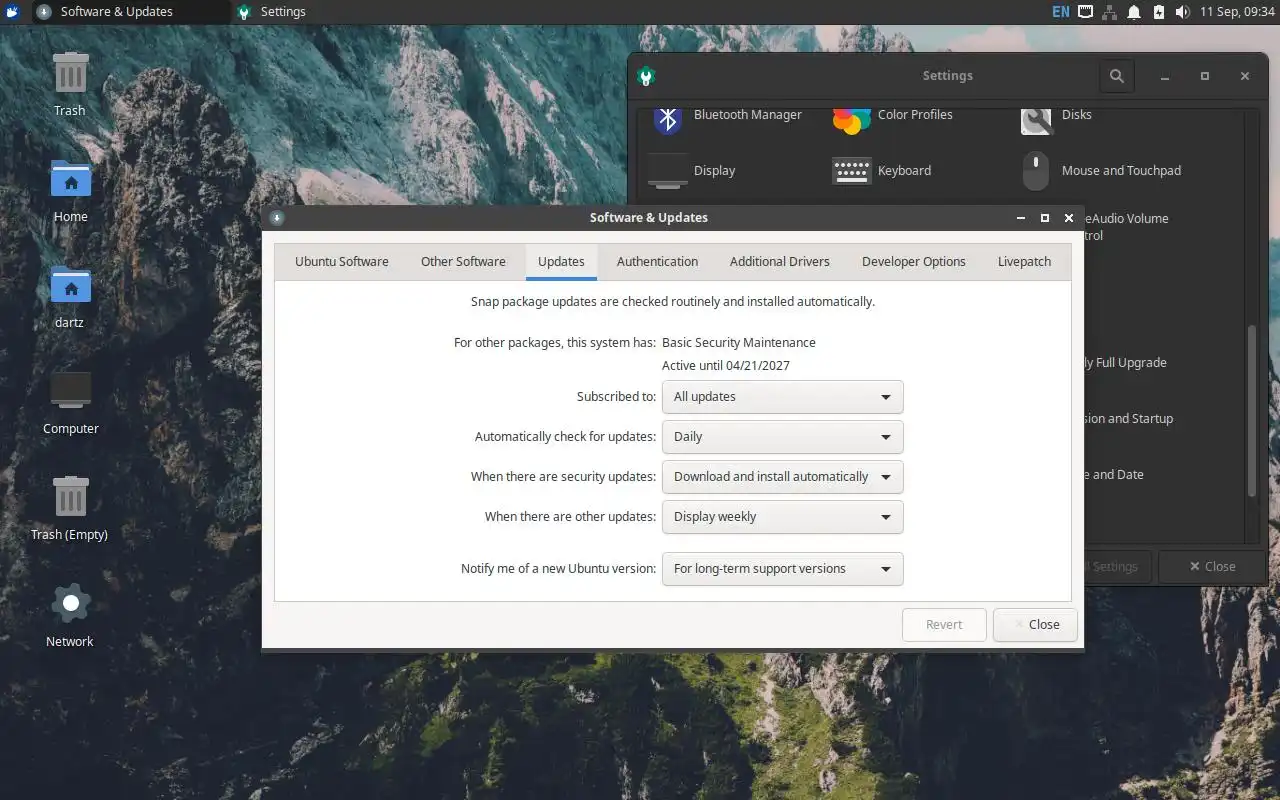The width and height of the screenshot is (1280, 800).
Task: Select the Updates tab
Action: click(x=561, y=262)
